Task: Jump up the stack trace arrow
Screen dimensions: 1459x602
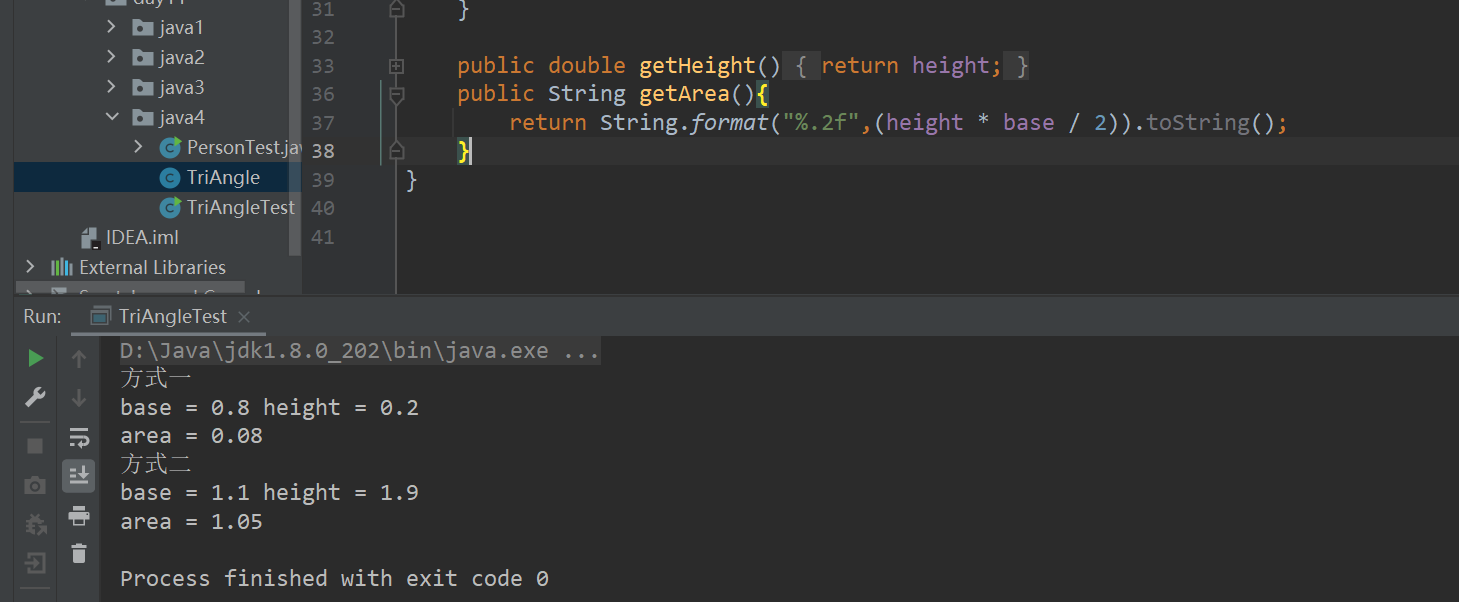Action: point(79,359)
